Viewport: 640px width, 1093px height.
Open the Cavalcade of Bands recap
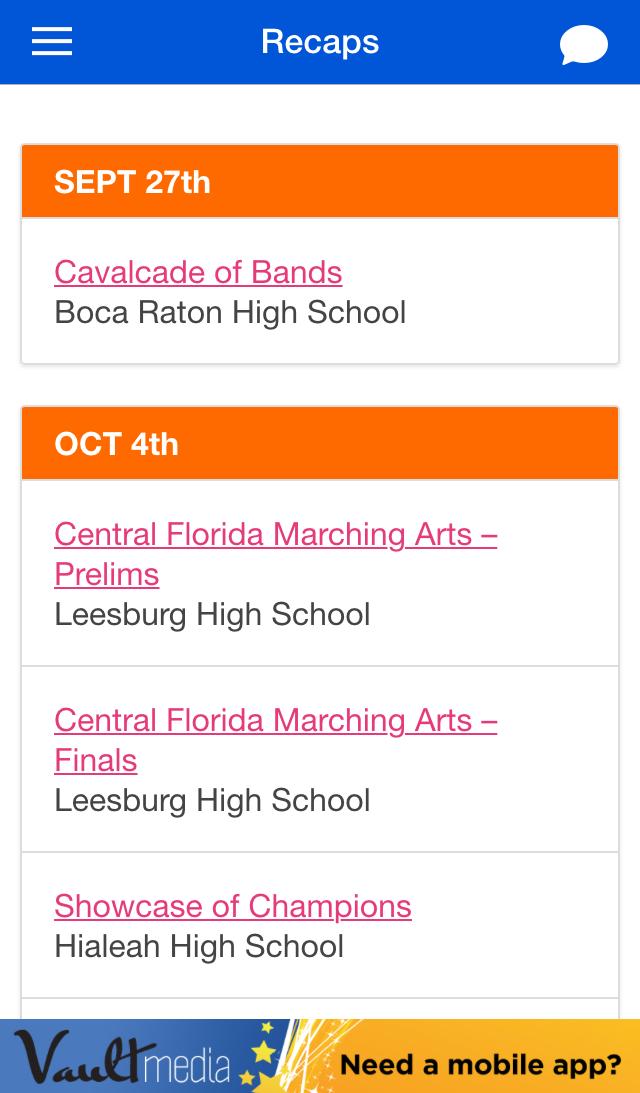[198, 272]
